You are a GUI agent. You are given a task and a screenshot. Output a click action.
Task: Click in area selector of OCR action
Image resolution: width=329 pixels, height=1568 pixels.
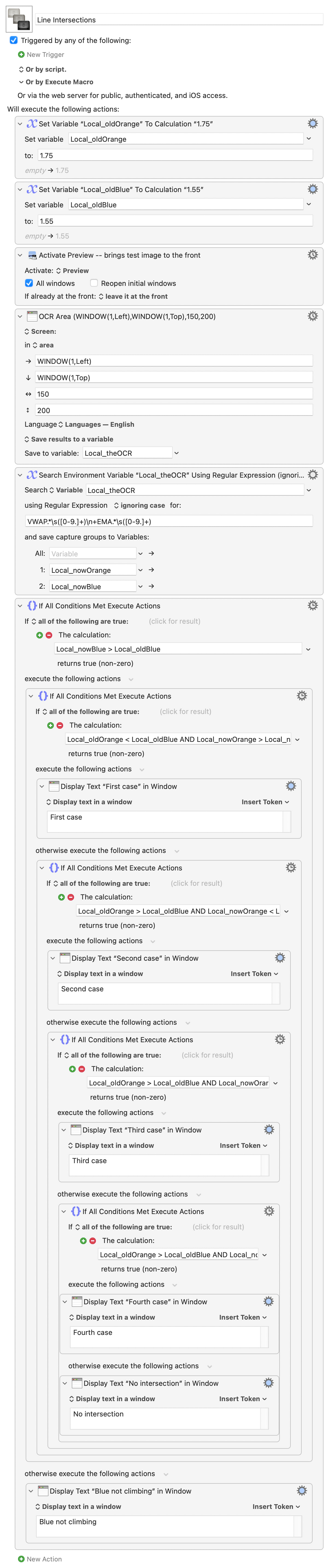click(x=43, y=345)
